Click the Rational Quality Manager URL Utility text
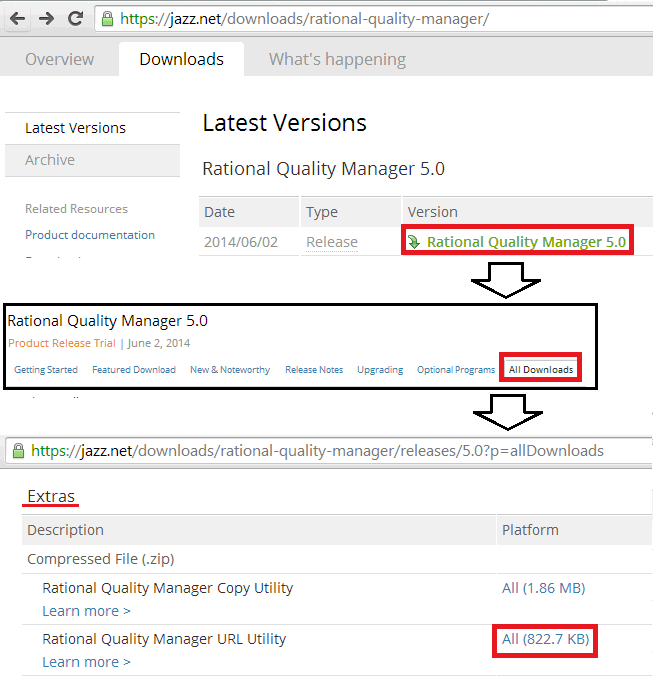 click(x=164, y=639)
